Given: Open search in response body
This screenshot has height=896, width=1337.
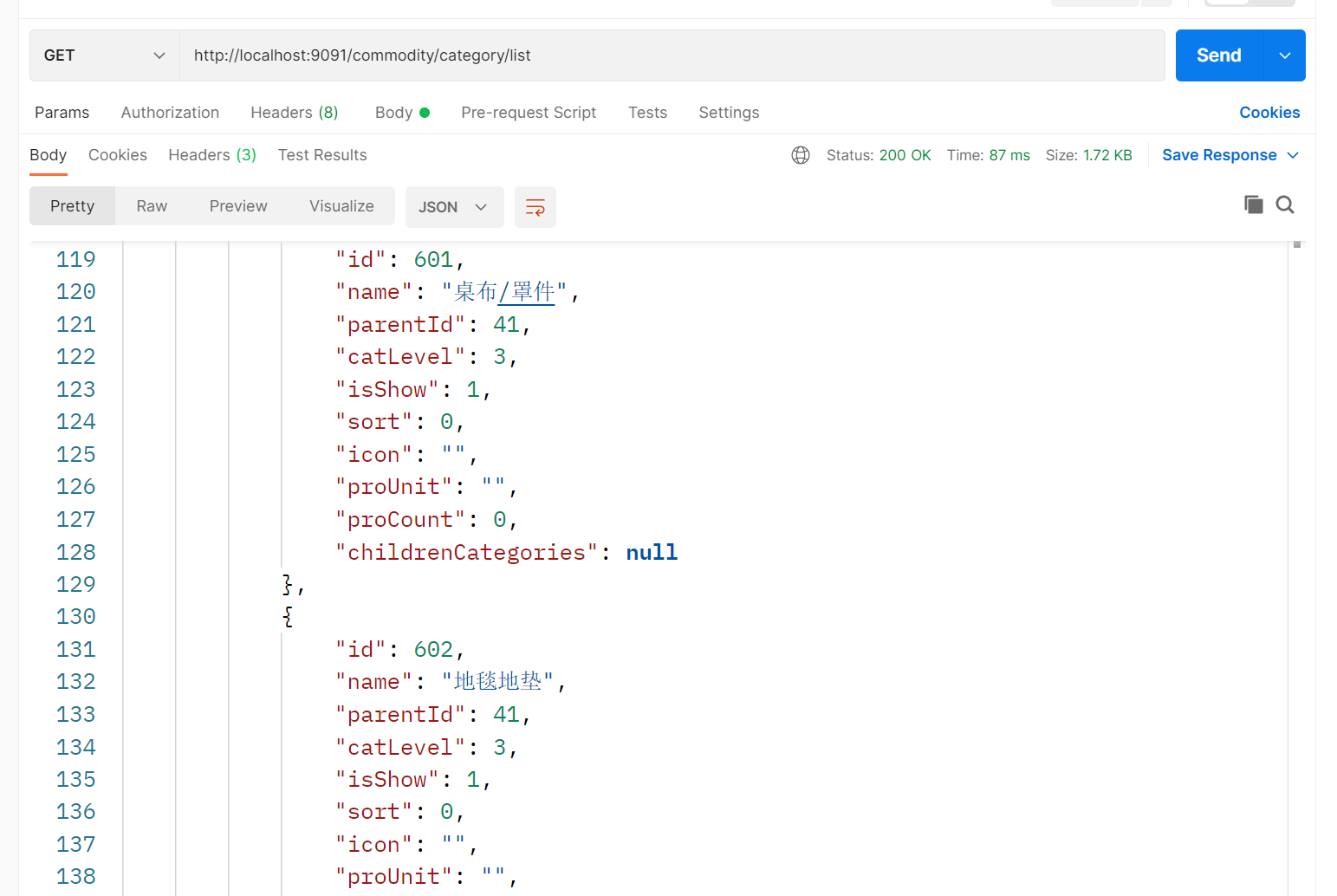Looking at the screenshot, I should (1285, 205).
